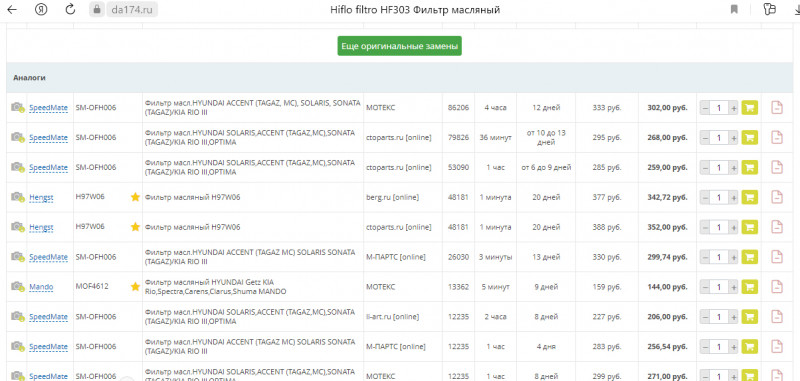
Task: Open Hengst brand link in berg.ru row
Action: click(x=41, y=197)
